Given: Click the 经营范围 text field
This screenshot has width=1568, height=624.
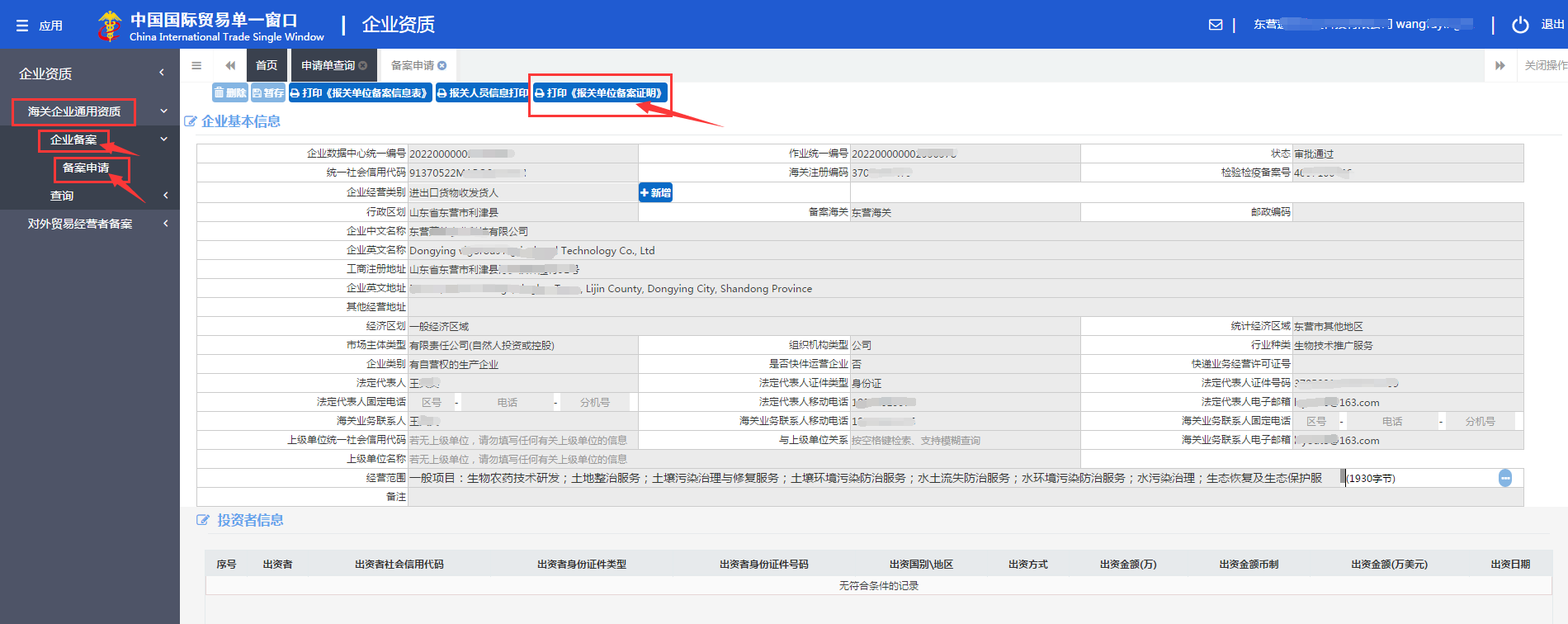Looking at the screenshot, I should tap(875, 478).
